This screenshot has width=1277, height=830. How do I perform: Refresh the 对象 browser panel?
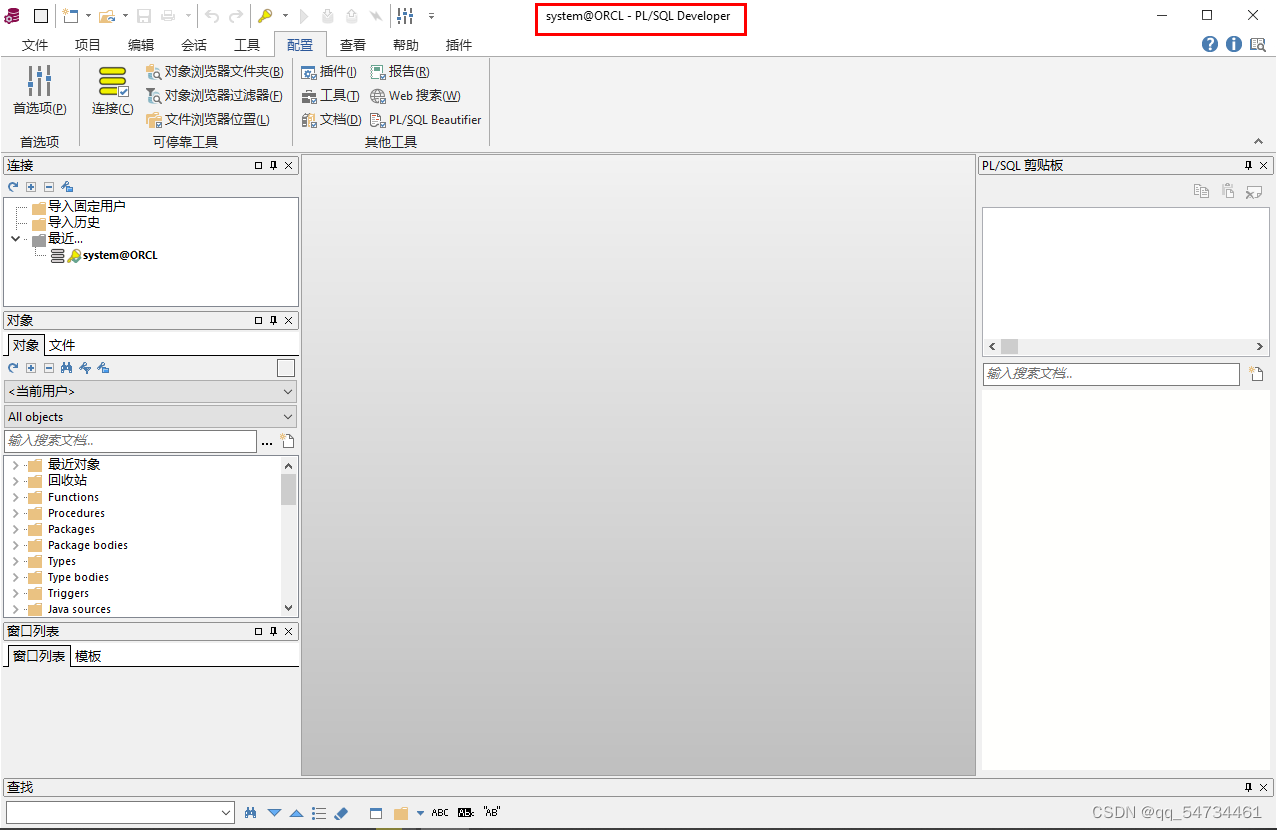[13, 368]
